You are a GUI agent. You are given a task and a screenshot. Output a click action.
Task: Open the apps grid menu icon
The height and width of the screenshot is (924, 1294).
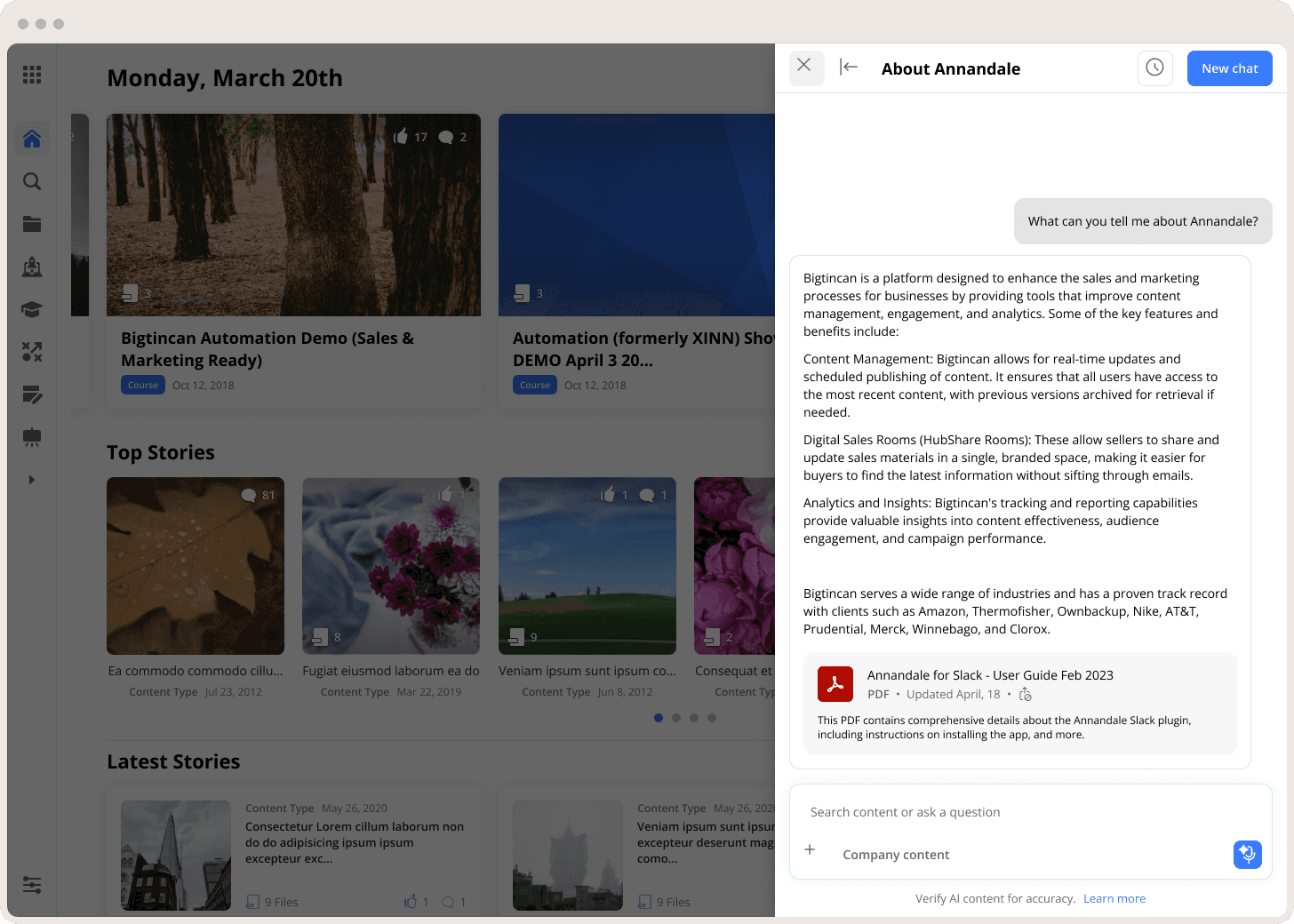click(x=32, y=75)
